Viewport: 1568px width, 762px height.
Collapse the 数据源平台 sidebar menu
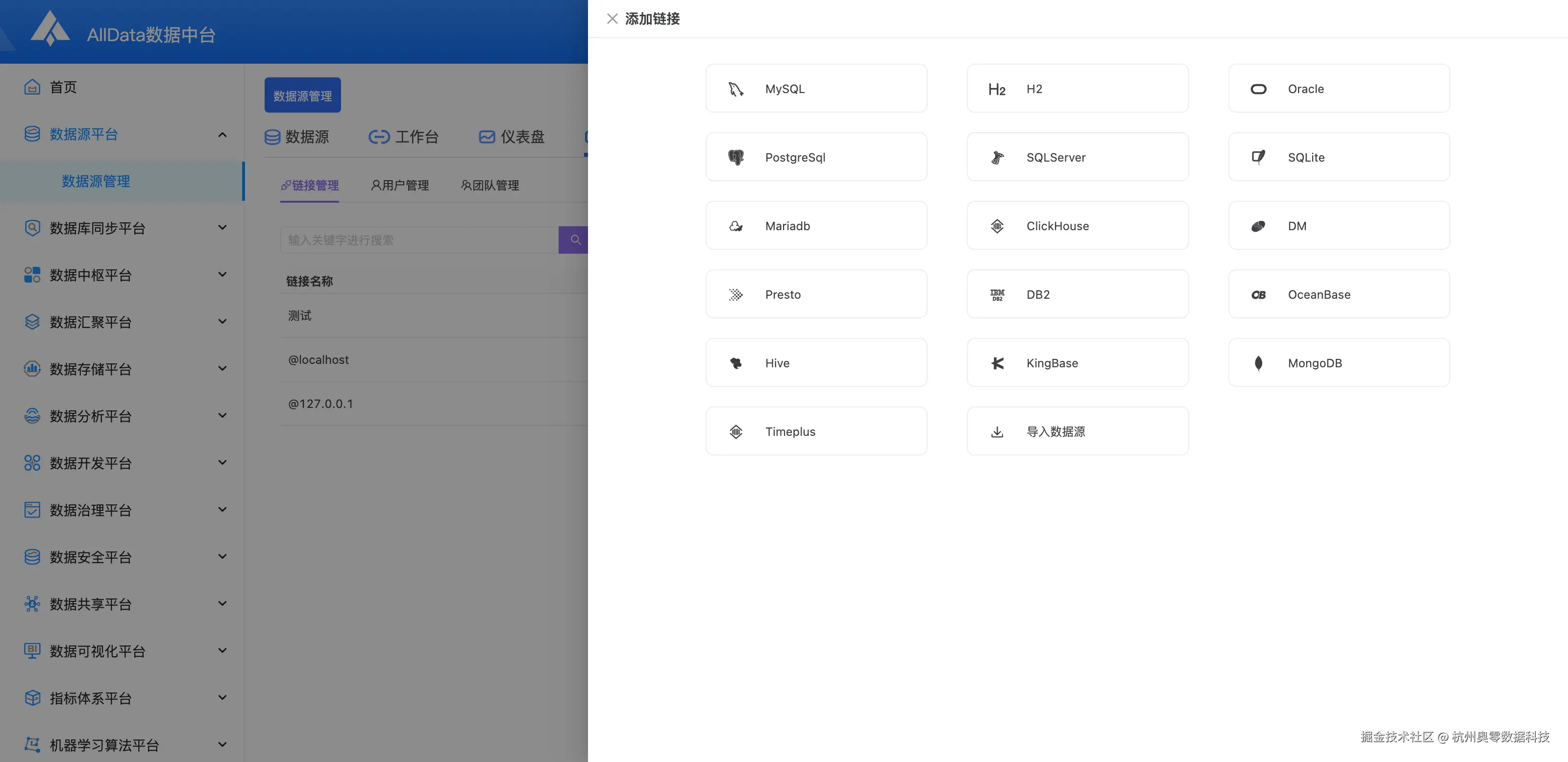222,134
